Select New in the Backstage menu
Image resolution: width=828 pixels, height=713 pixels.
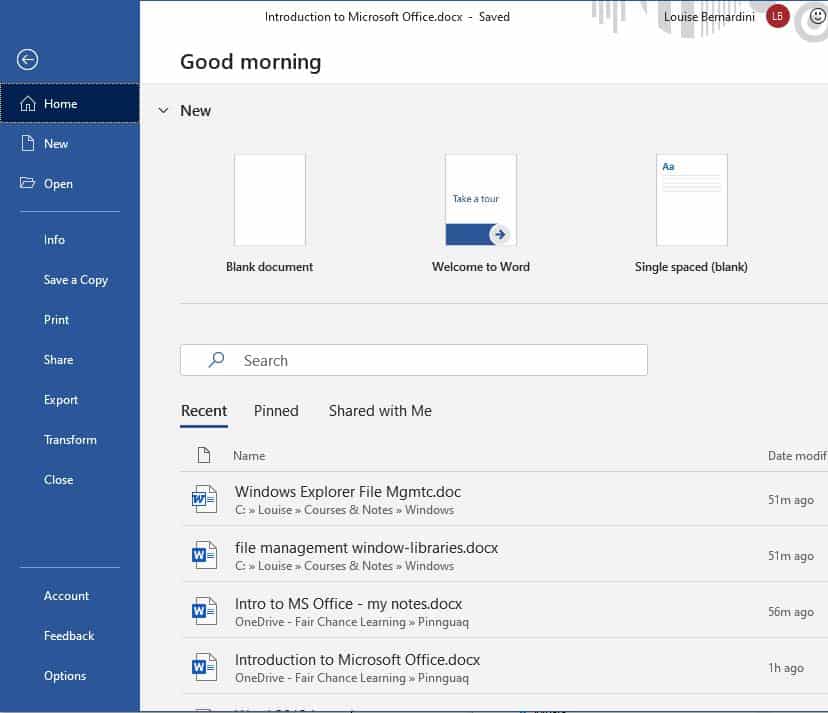coord(70,144)
